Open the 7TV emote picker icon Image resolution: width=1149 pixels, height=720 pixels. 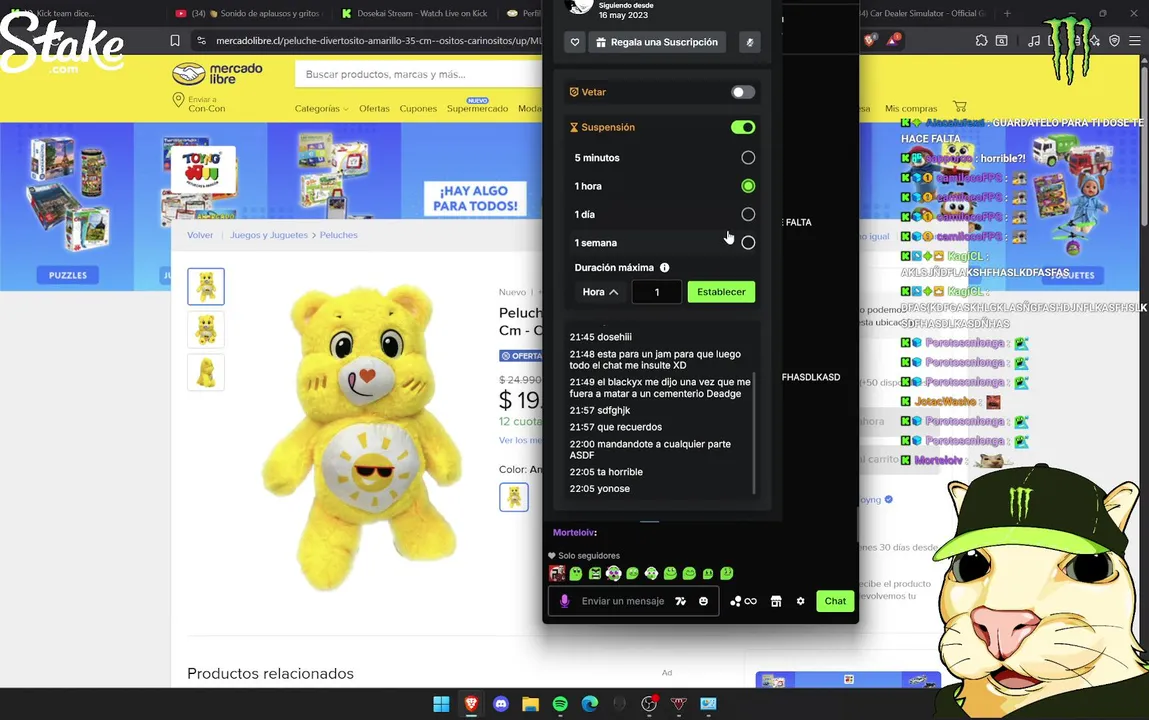tap(681, 601)
